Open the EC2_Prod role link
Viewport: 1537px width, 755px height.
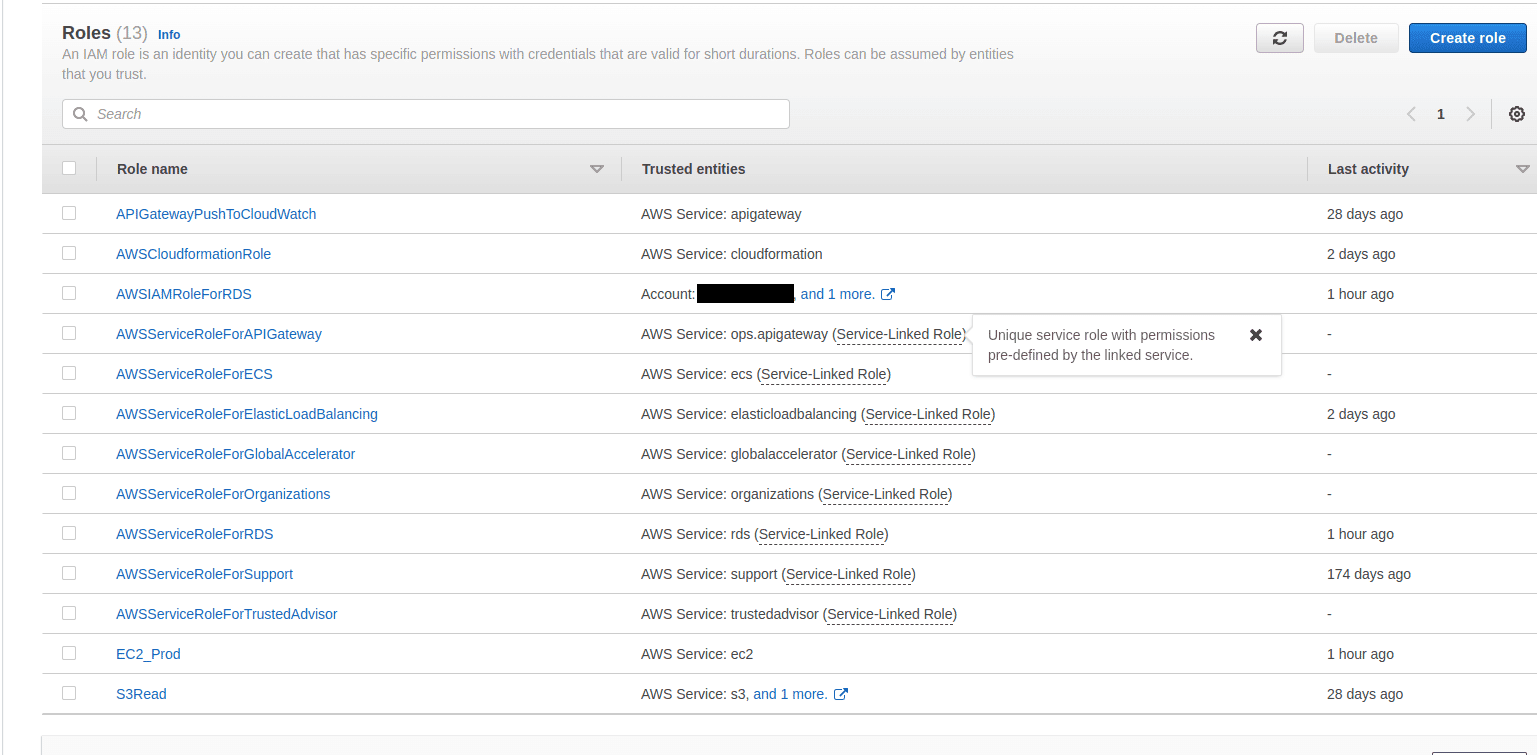148,654
